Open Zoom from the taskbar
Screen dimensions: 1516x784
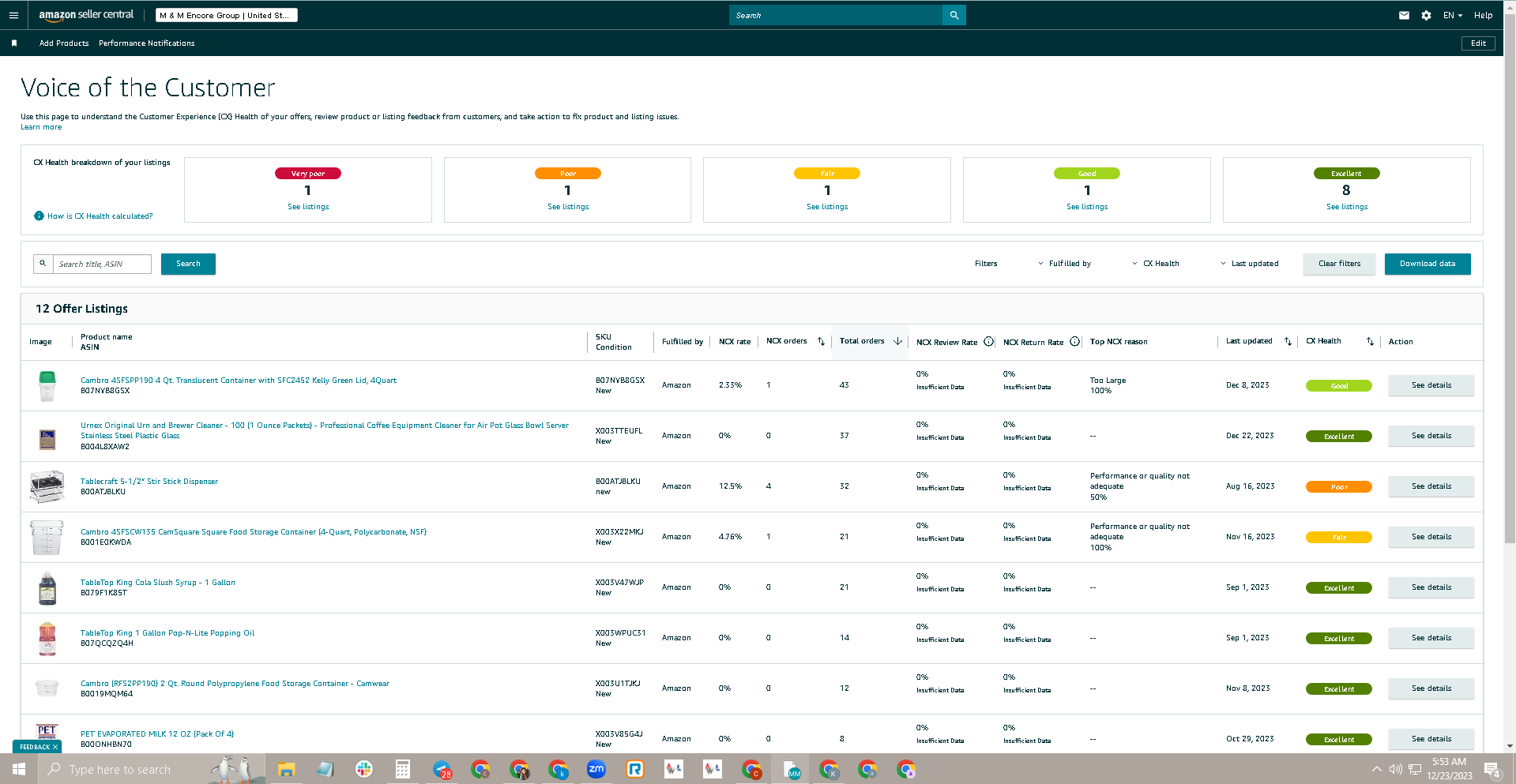596,769
